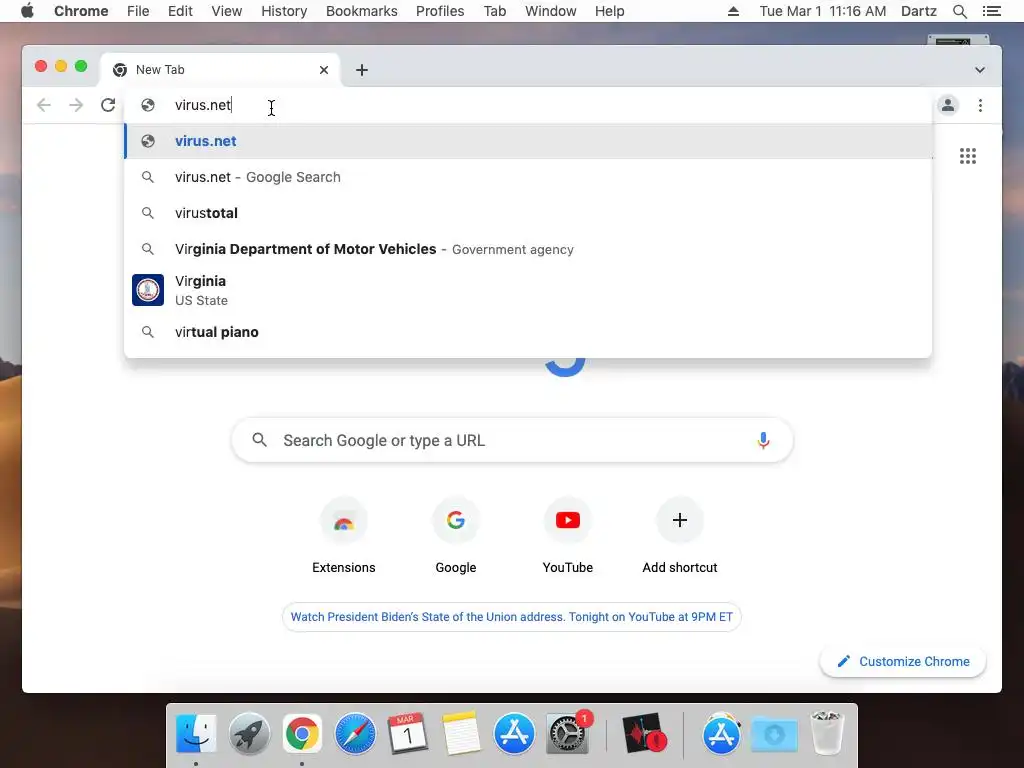This screenshot has height=768, width=1024.
Task: Click the date and time in menu bar
Action: (x=822, y=11)
